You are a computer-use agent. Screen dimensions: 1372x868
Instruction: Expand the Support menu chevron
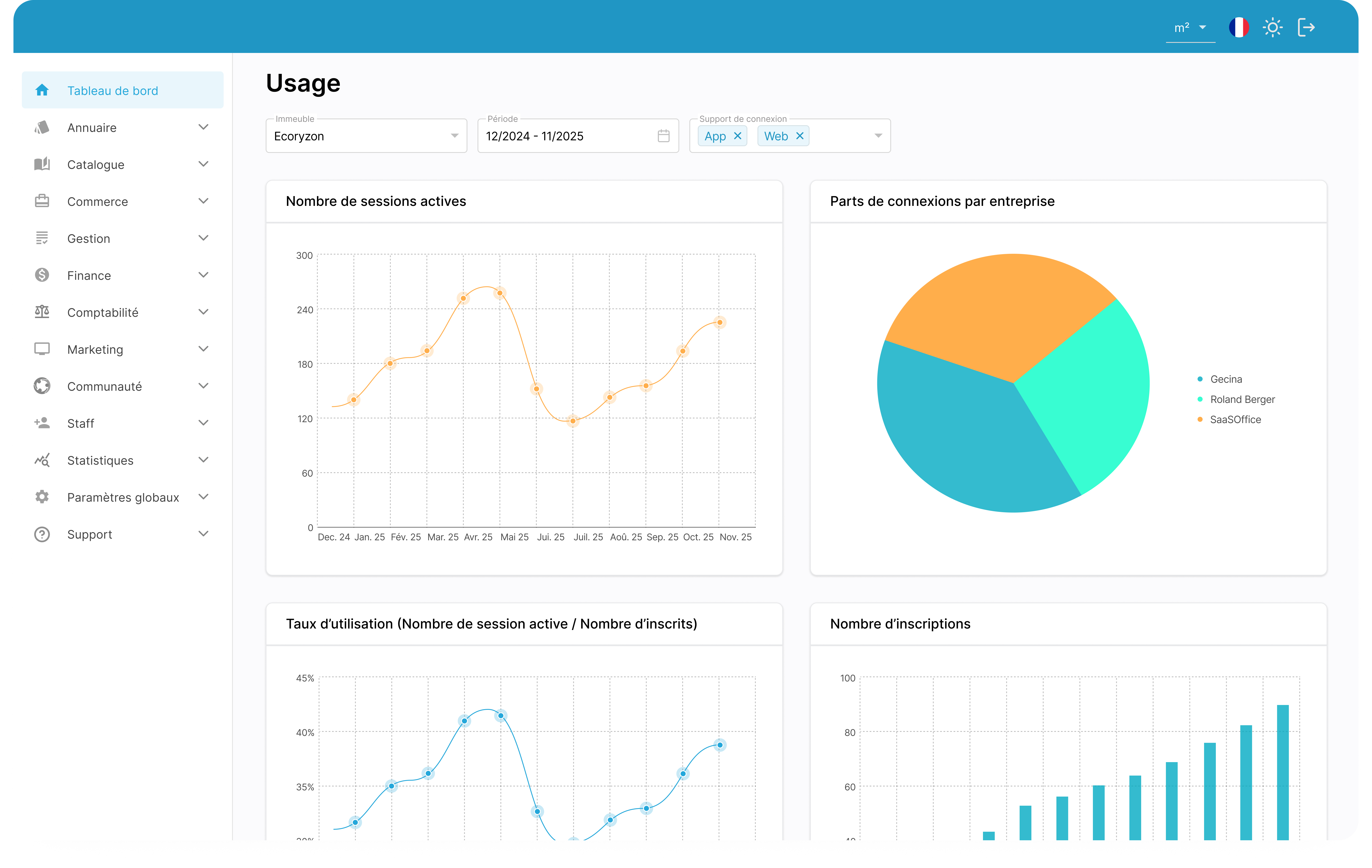point(203,534)
